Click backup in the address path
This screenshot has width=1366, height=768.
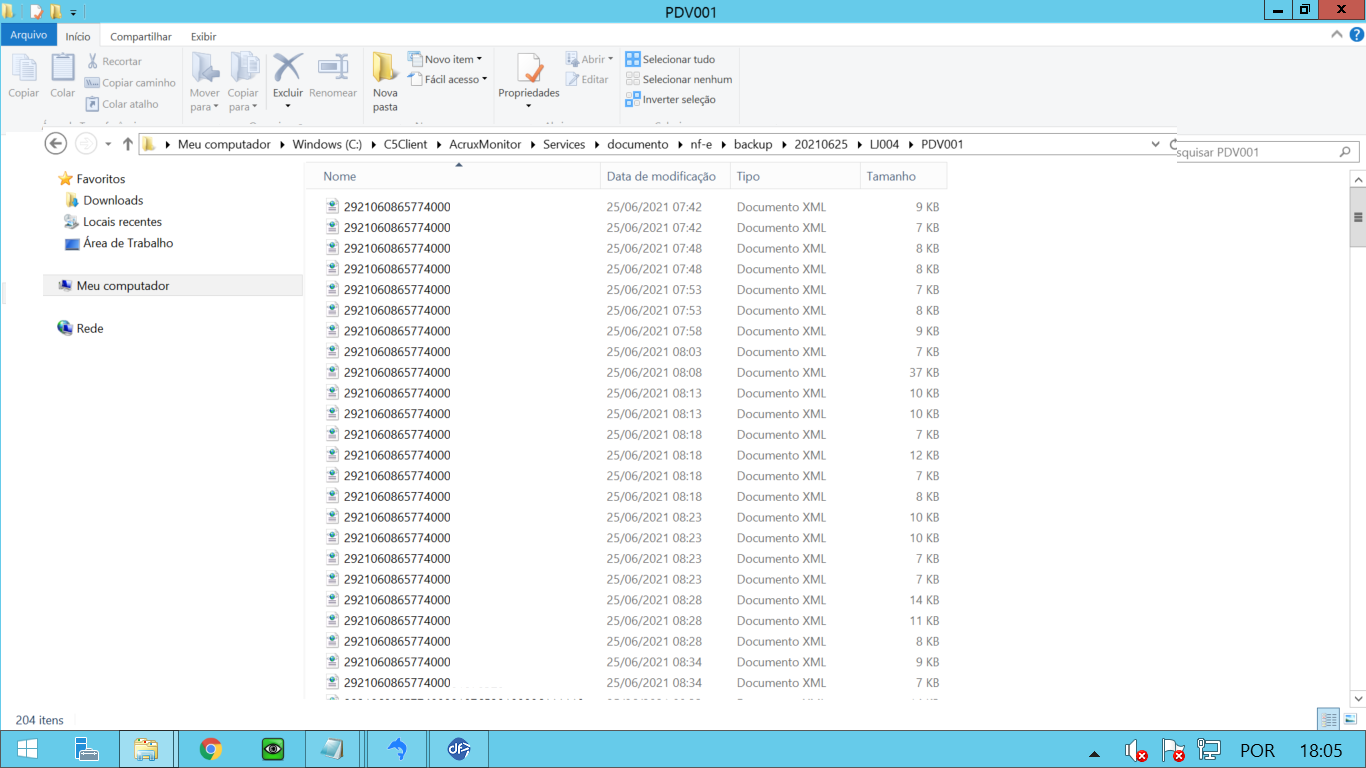(753, 144)
